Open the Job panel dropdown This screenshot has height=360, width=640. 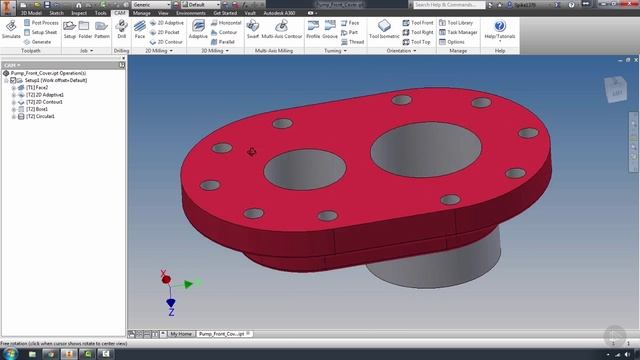[x=86, y=51]
